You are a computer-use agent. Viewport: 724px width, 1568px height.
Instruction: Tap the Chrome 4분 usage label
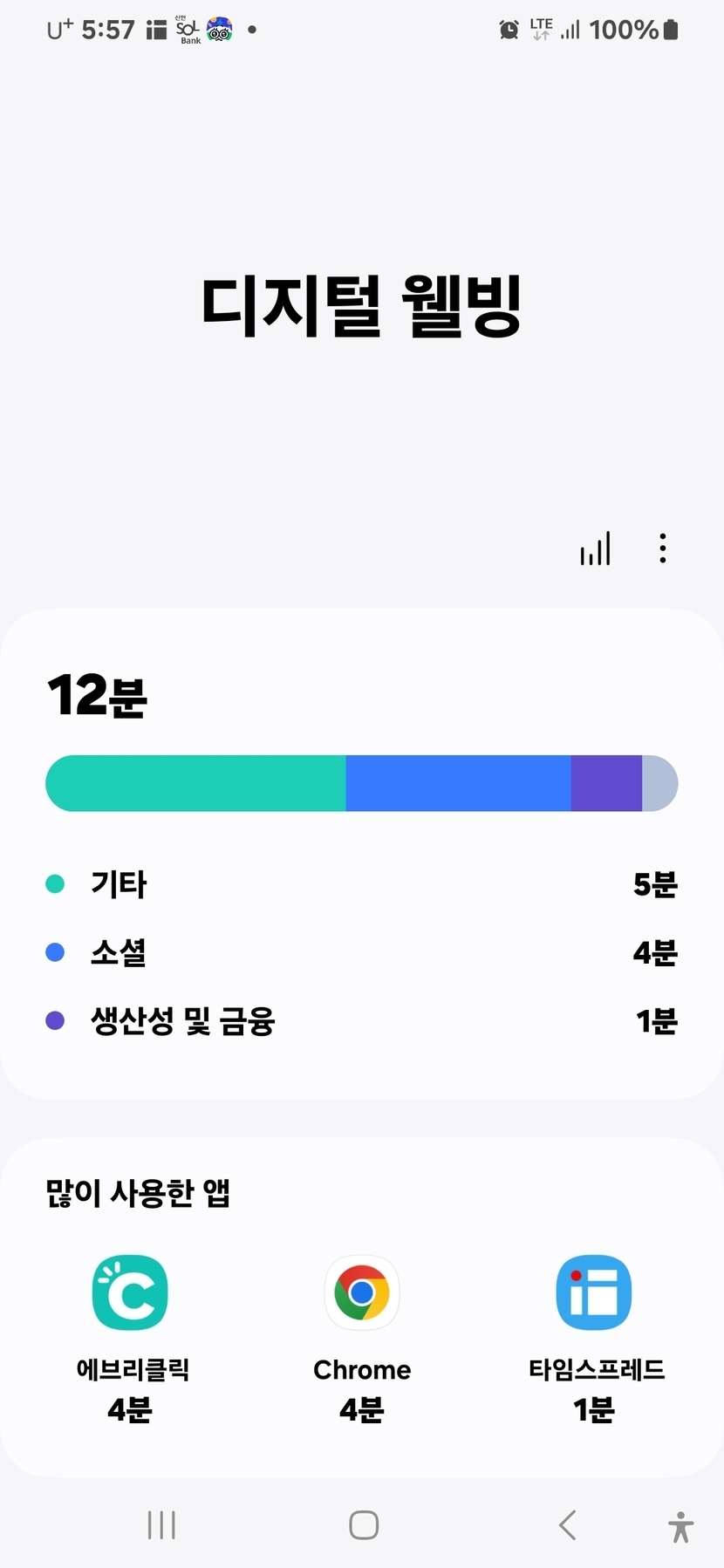point(362,1409)
